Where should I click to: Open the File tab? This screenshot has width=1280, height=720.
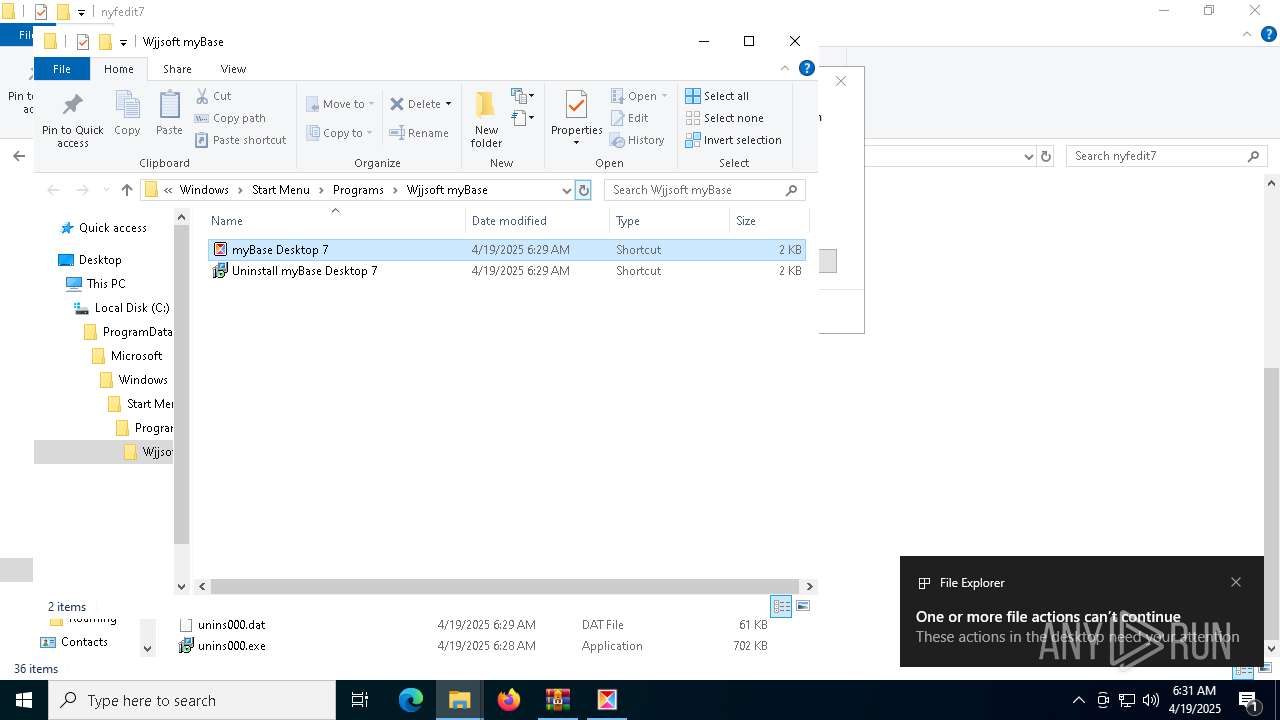[x=62, y=69]
